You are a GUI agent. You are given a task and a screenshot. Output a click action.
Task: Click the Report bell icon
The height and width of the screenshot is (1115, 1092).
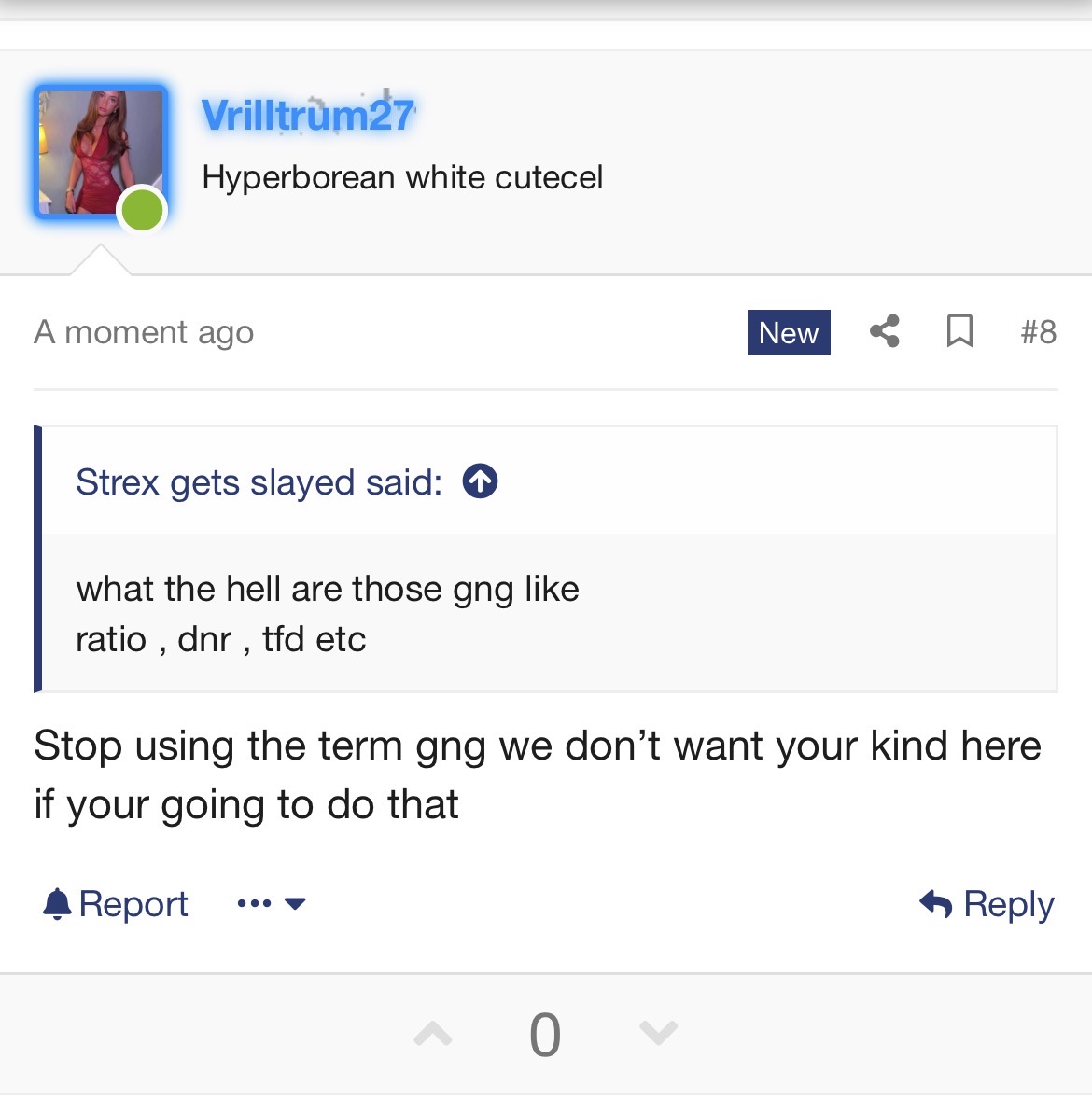(57, 904)
